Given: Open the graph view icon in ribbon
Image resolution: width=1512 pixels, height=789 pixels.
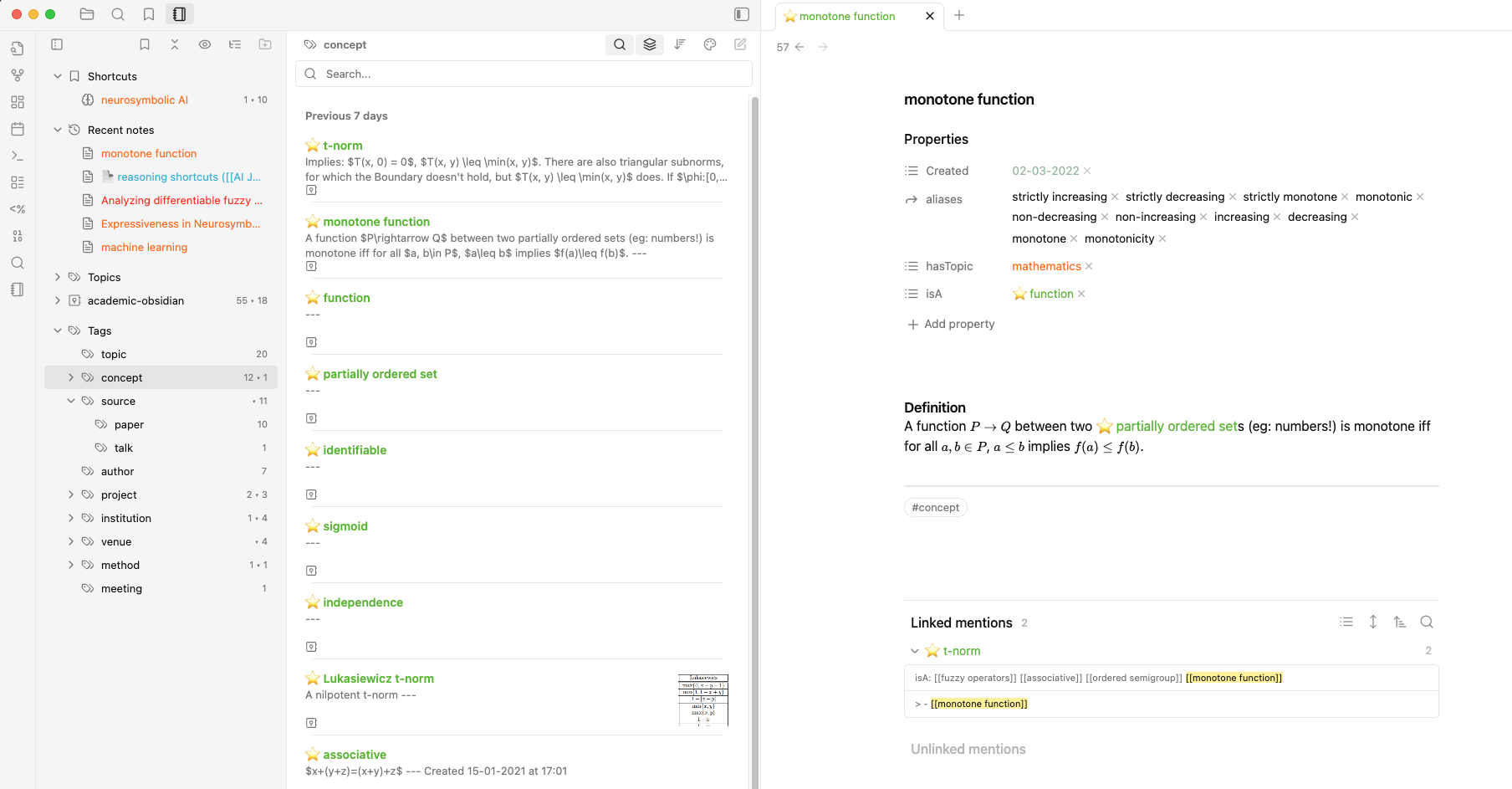Looking at the screenshot, I should coord(18,75).
